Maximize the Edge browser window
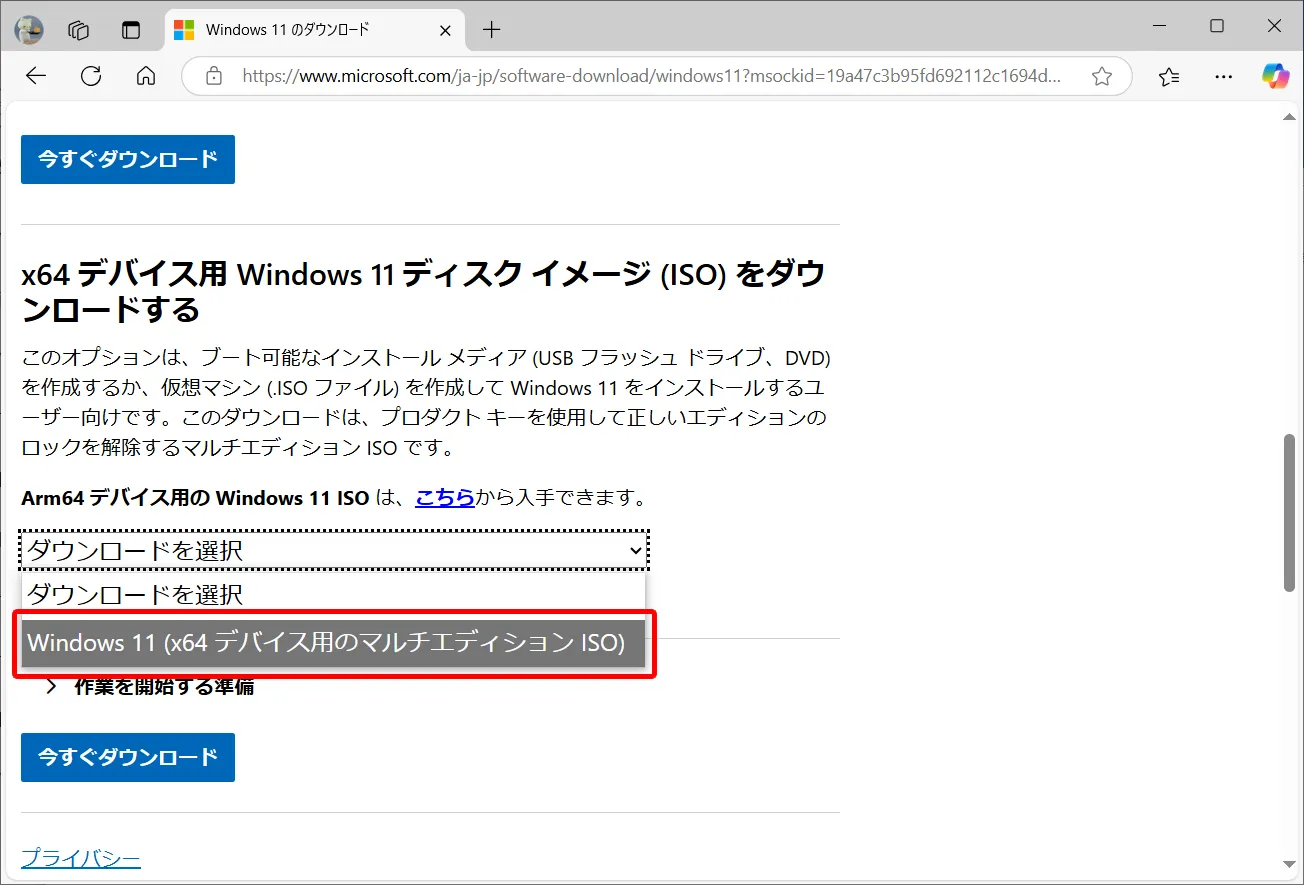This screenshot has height=885, width=1304. tap(1217, 27)
